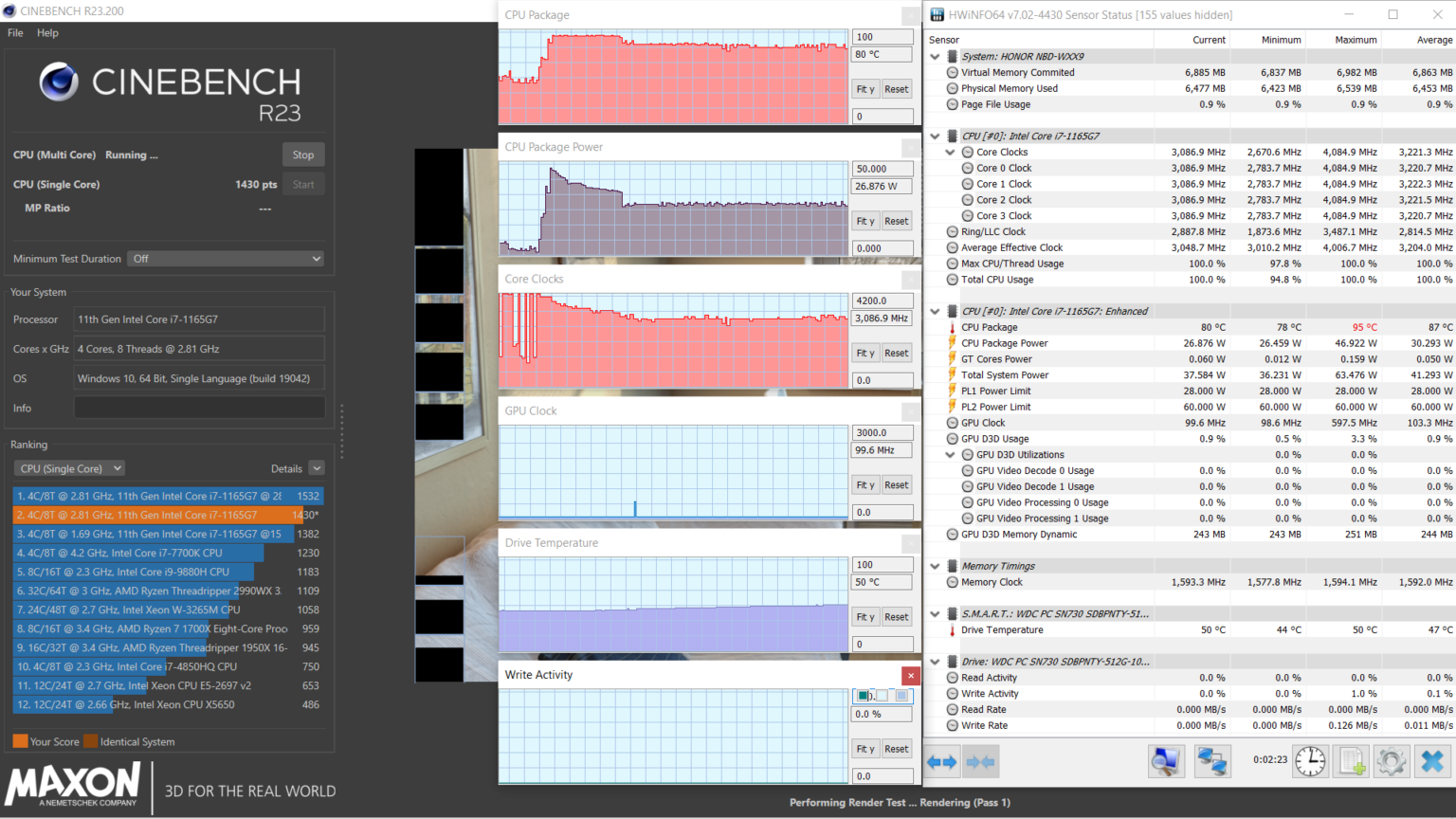Image resolution: width=1456 pixels, height=819 pixels.
Task: Collapse the Memory Timings group
Action: 935,566
